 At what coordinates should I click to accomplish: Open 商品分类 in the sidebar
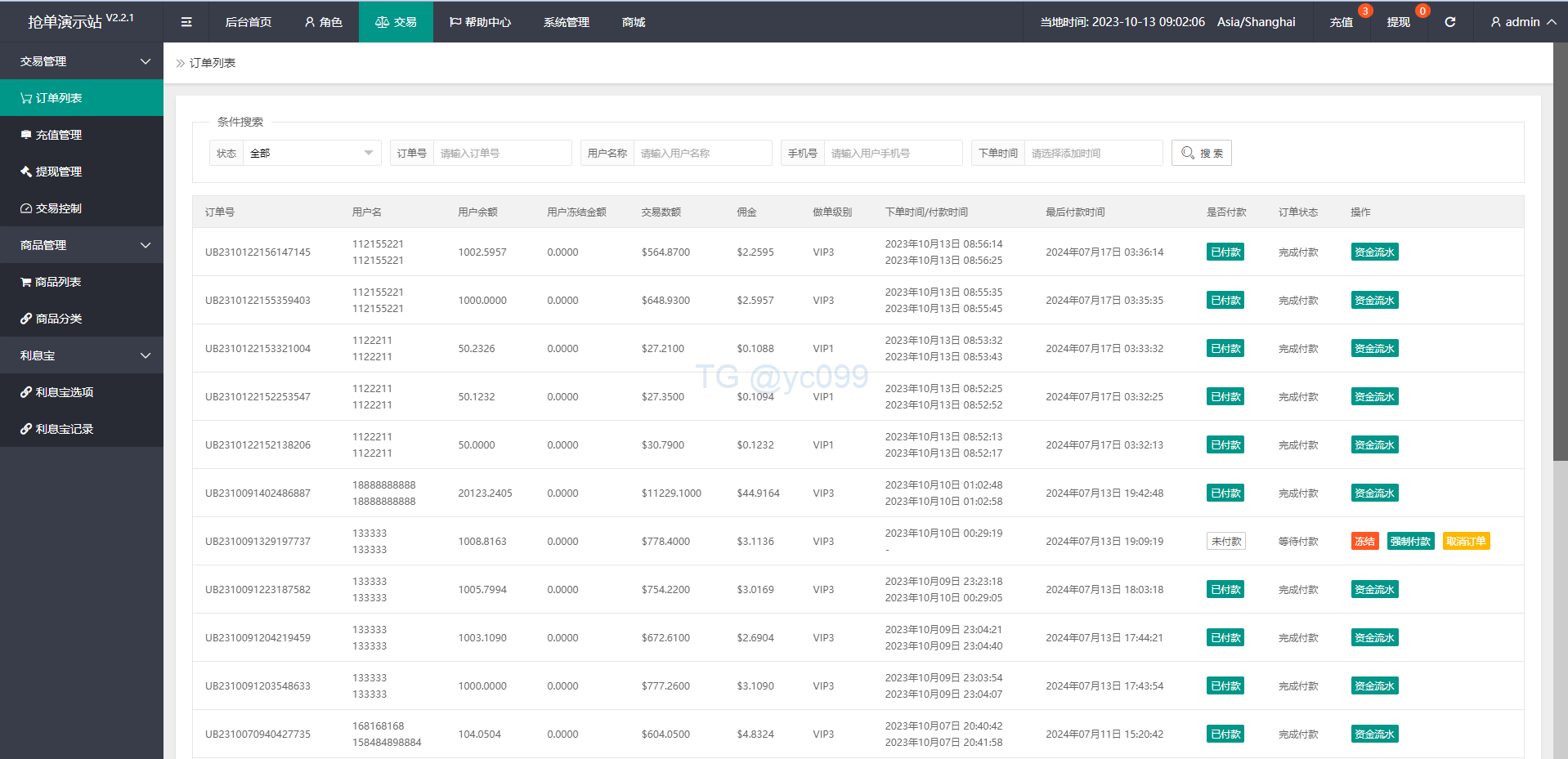(x=58, y=319)
